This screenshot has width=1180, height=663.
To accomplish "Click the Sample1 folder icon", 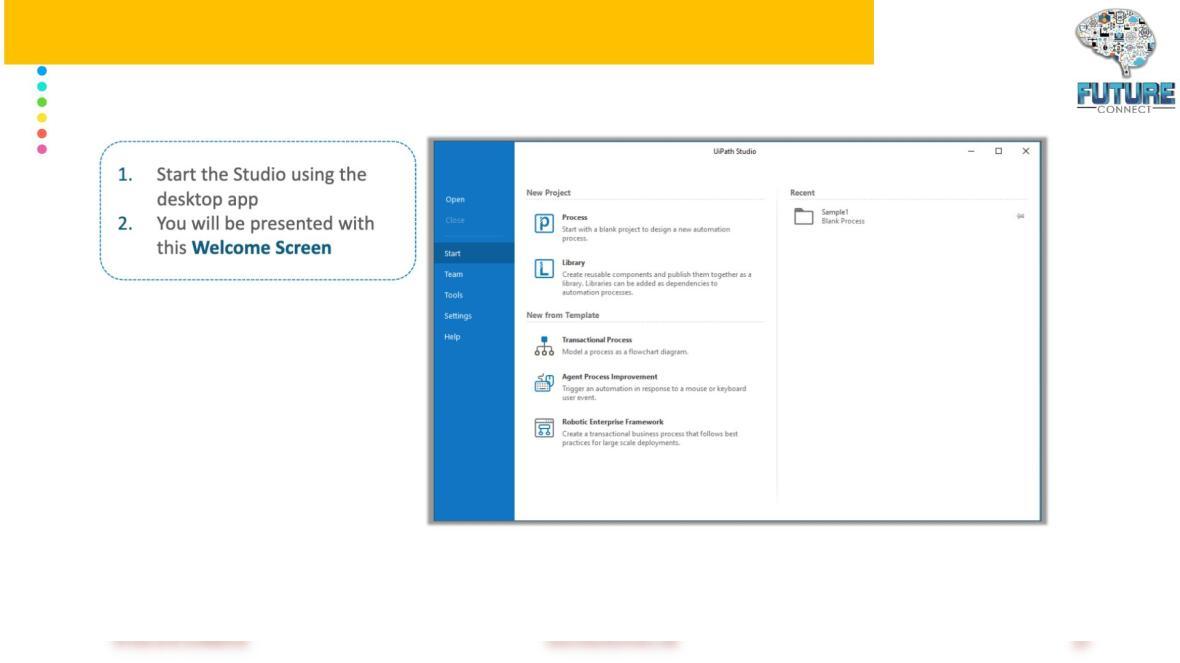I will [804, 217].
